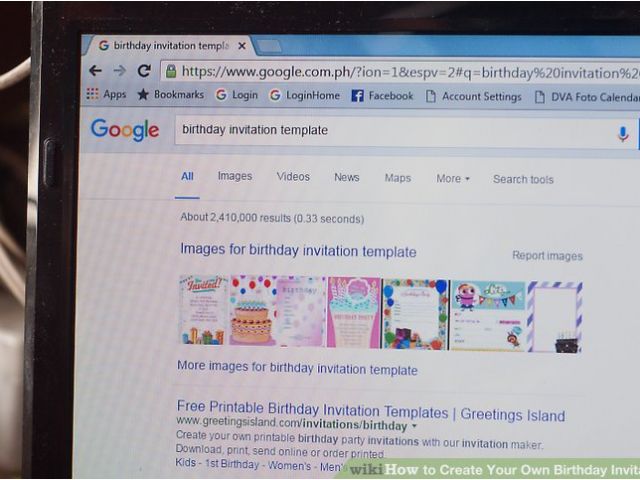The width and height of the screenshot is (640, 480).
Task: Click More images for birthday invitation template
Action: point(297,368)
